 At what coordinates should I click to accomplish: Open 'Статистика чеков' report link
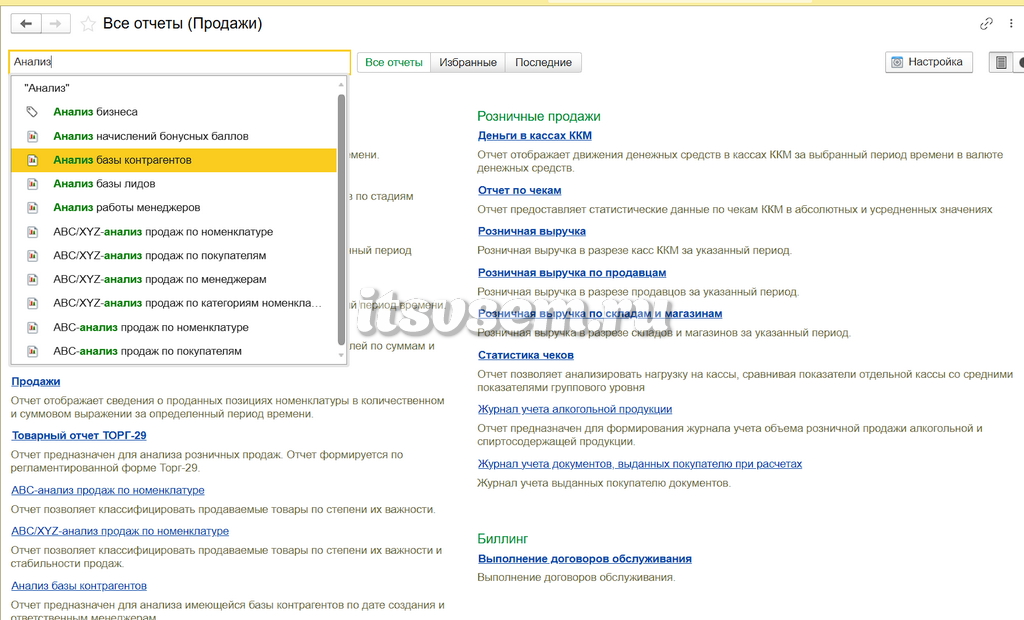[526, 355]
